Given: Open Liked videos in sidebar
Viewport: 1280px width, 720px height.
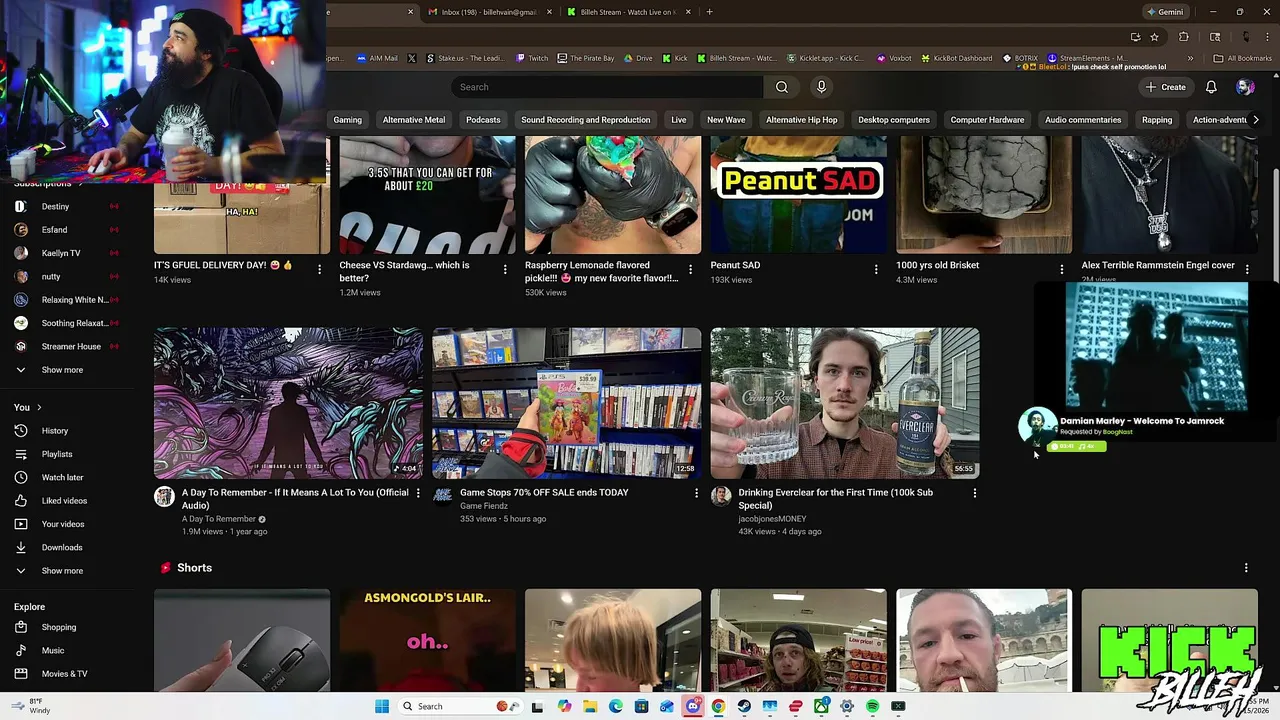Looking at the screenshot, I should point(66,501).
